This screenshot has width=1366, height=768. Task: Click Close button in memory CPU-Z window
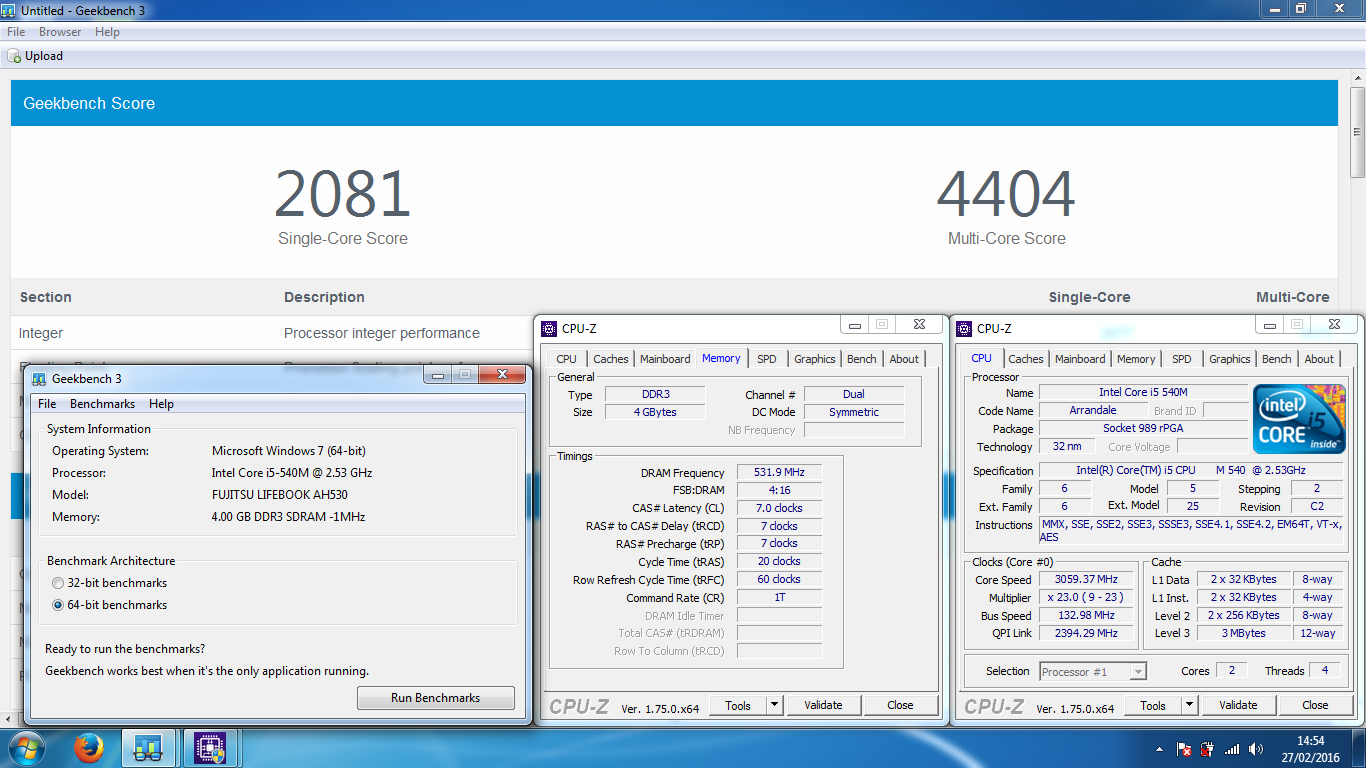[900, 705]
